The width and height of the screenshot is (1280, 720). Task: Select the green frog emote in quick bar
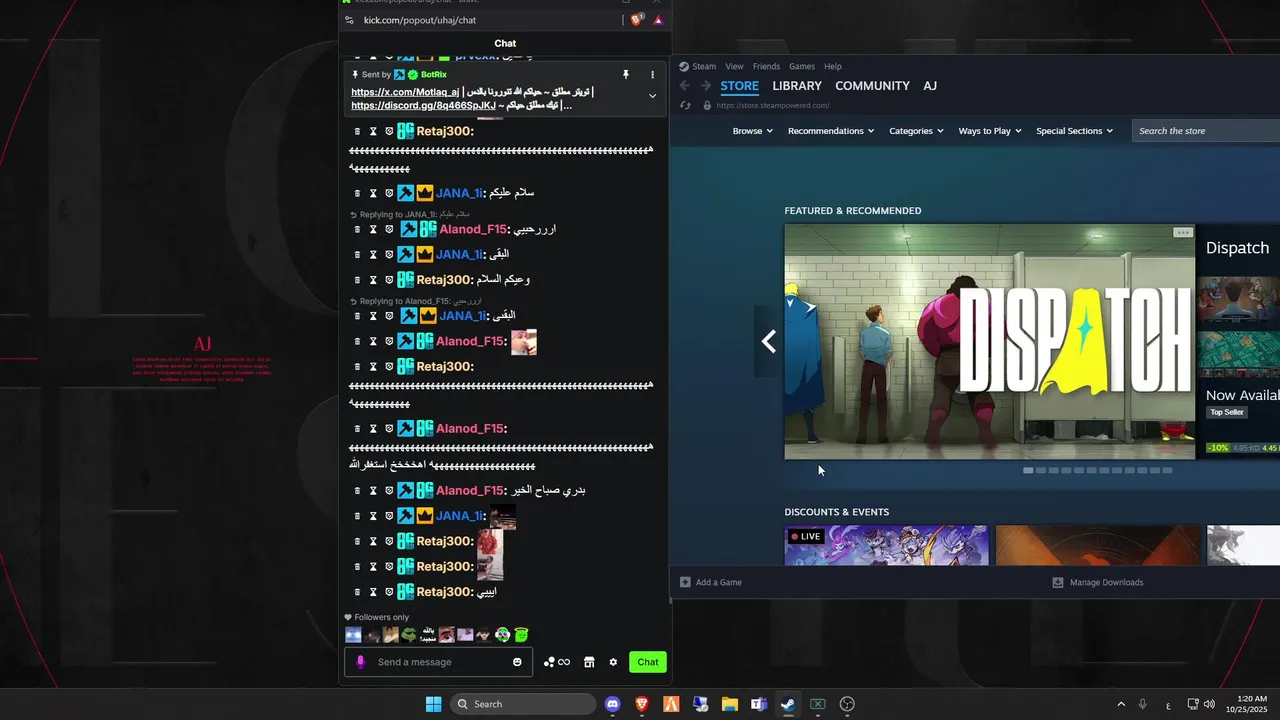tap(408, 634)
